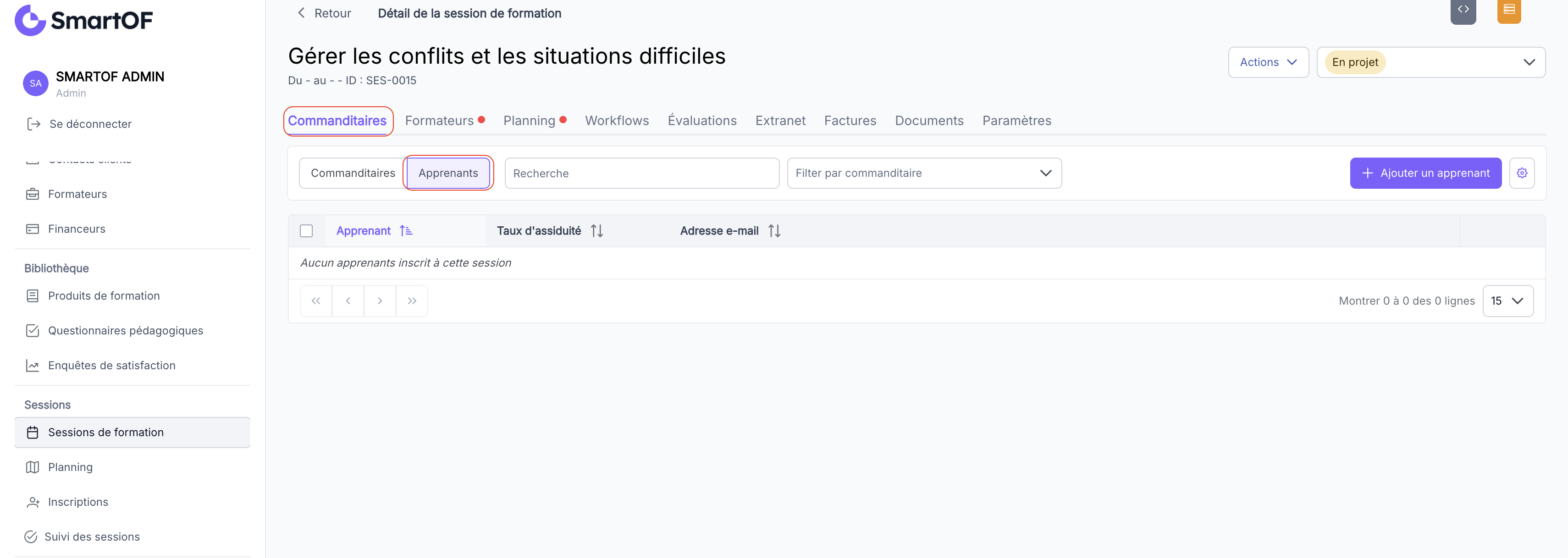Click the plus icon in Ajouter un apprenant
The width and height of the screenshot is (1568, 558).
pos(1367,174)
